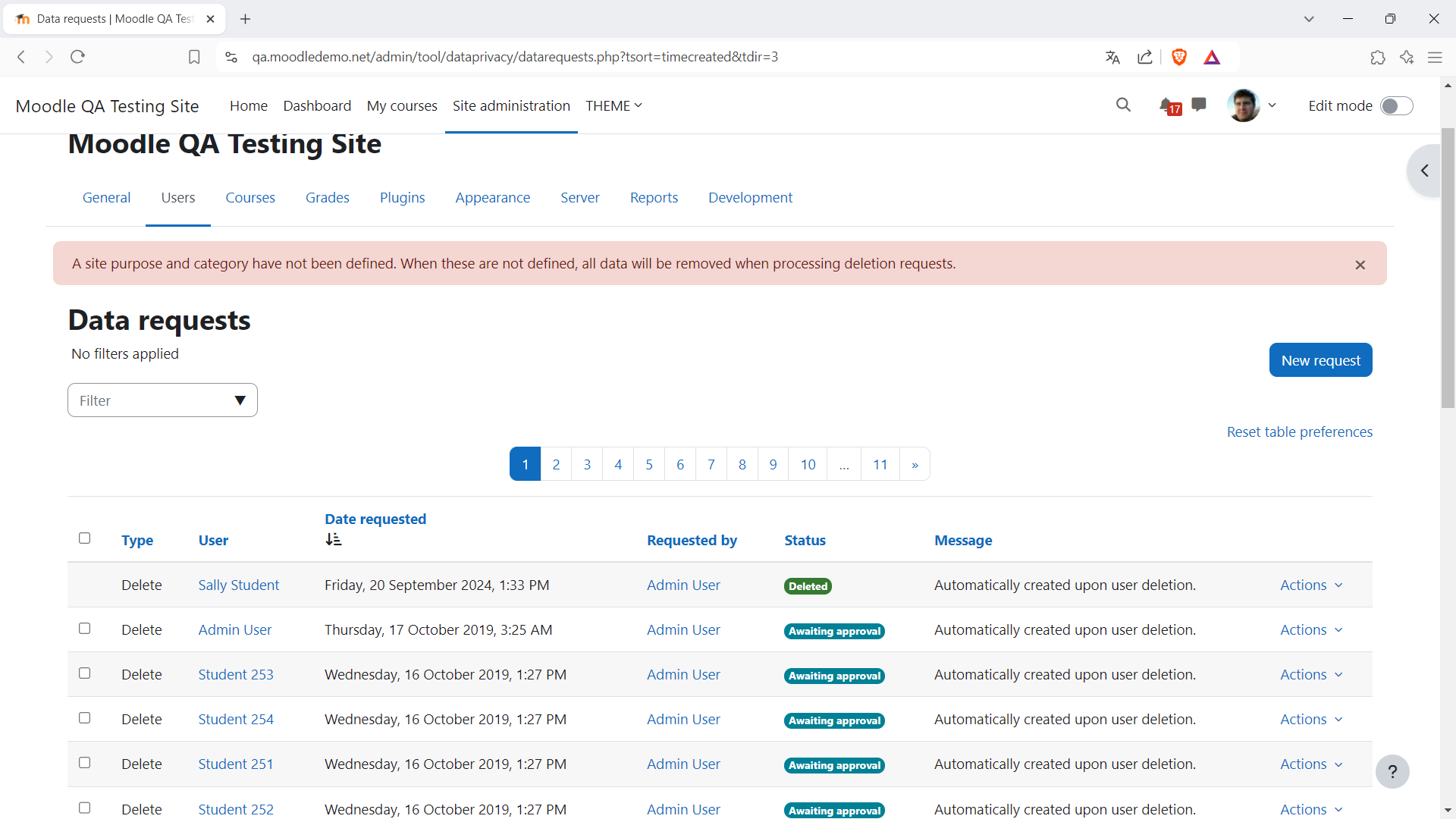Open Actions menu for Admin User row
Image resolution: width=1456 pixels, height=819 pixels.
[x=1311, y=630]
